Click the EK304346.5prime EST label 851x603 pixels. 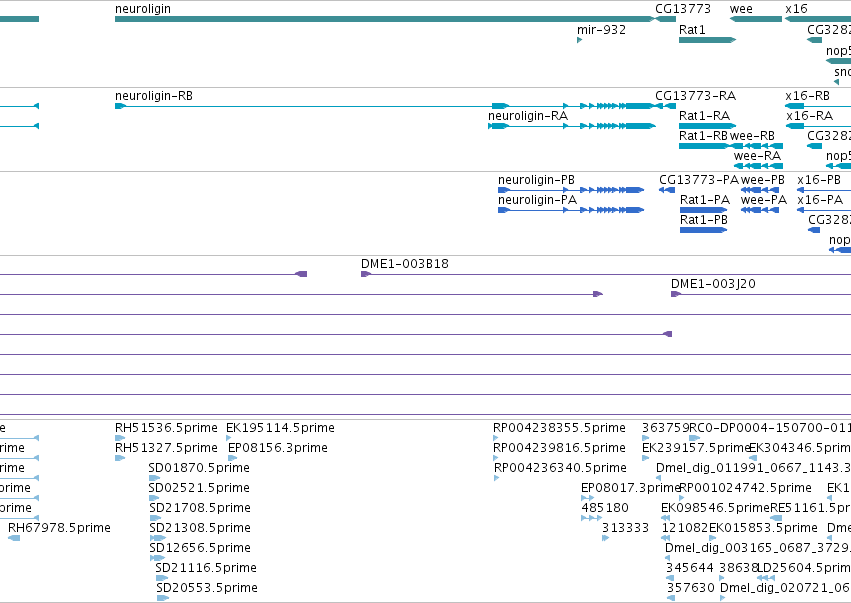(800, 448)
